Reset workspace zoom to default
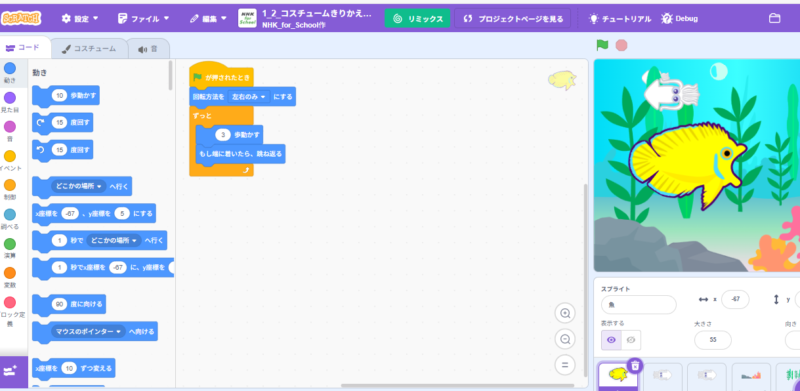This screenshot has width=800, height=391. [565, 364]
